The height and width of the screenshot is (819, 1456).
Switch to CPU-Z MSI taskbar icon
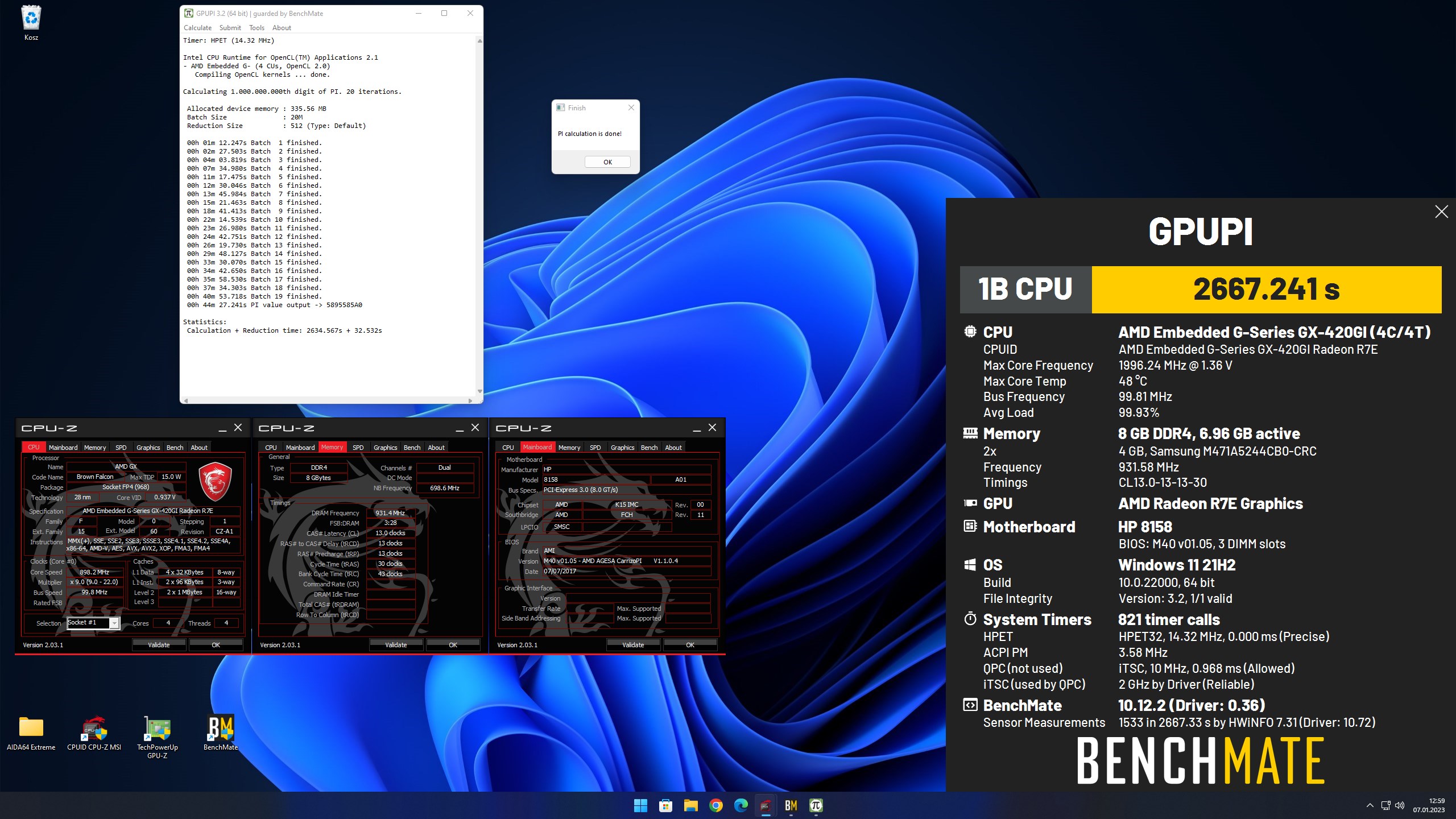coord(766,805)
